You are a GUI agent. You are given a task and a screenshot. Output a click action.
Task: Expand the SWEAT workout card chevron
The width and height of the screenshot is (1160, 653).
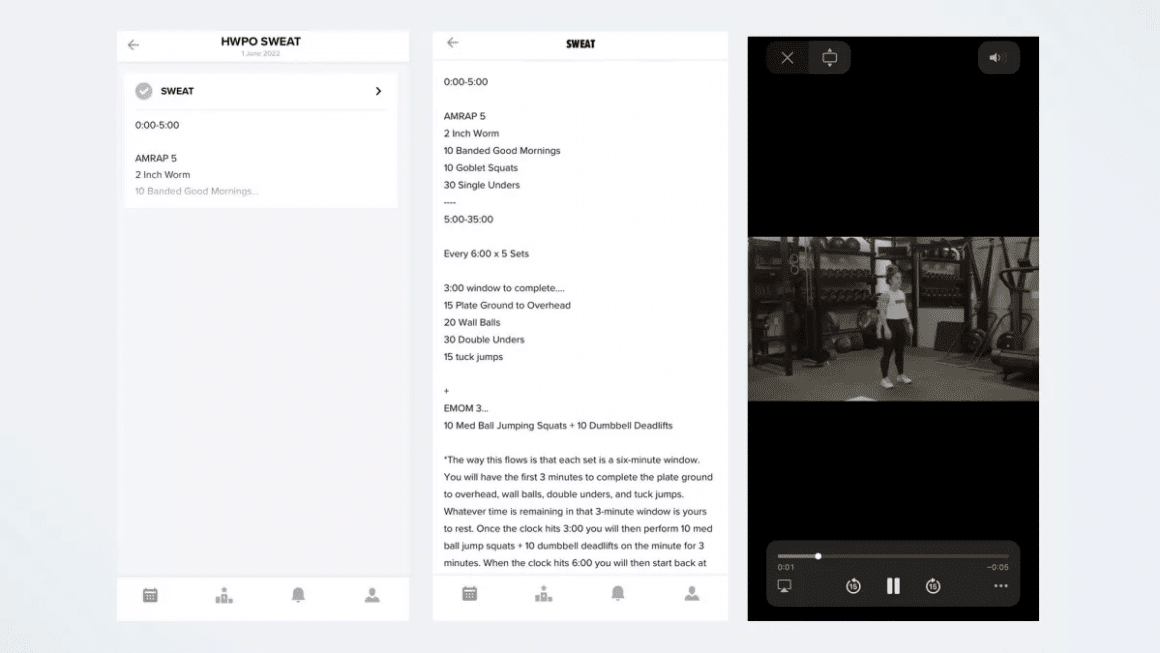pos(378,91)
